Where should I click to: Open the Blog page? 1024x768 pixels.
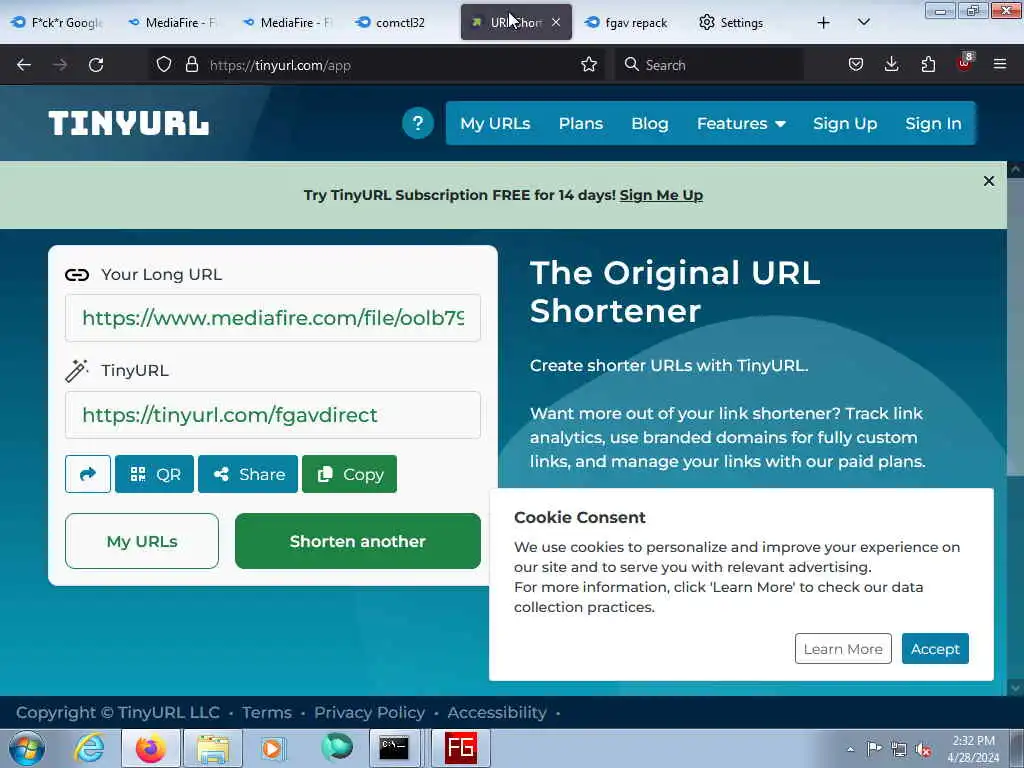point(650,123)
